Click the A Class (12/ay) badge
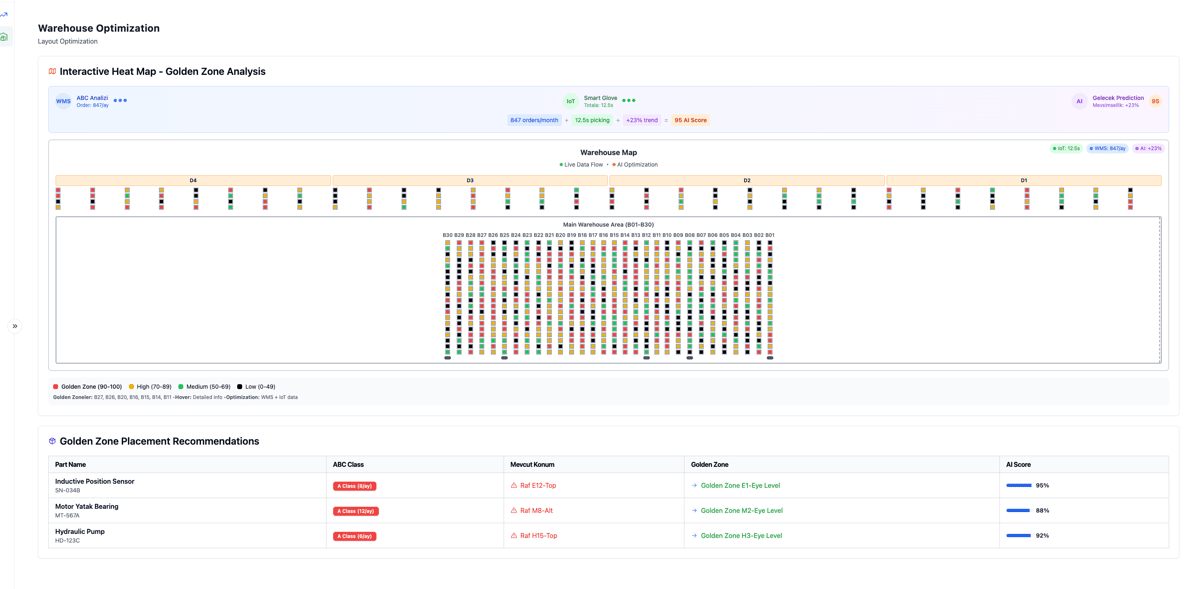Viewport: 1200px width, 589px height. tap(356, 511)
